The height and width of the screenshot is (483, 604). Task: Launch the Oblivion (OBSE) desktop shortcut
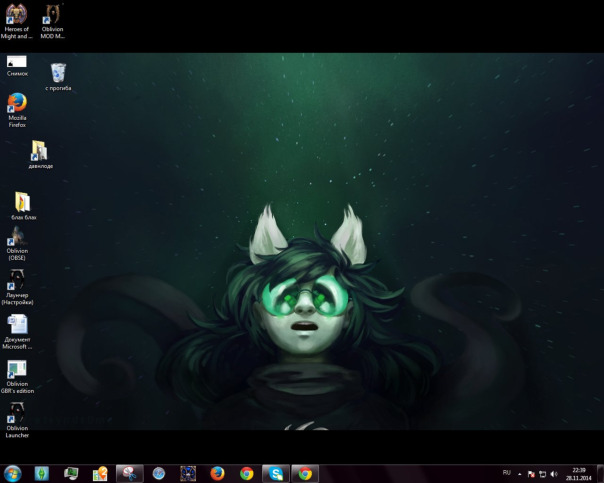[x=17, y=243]
